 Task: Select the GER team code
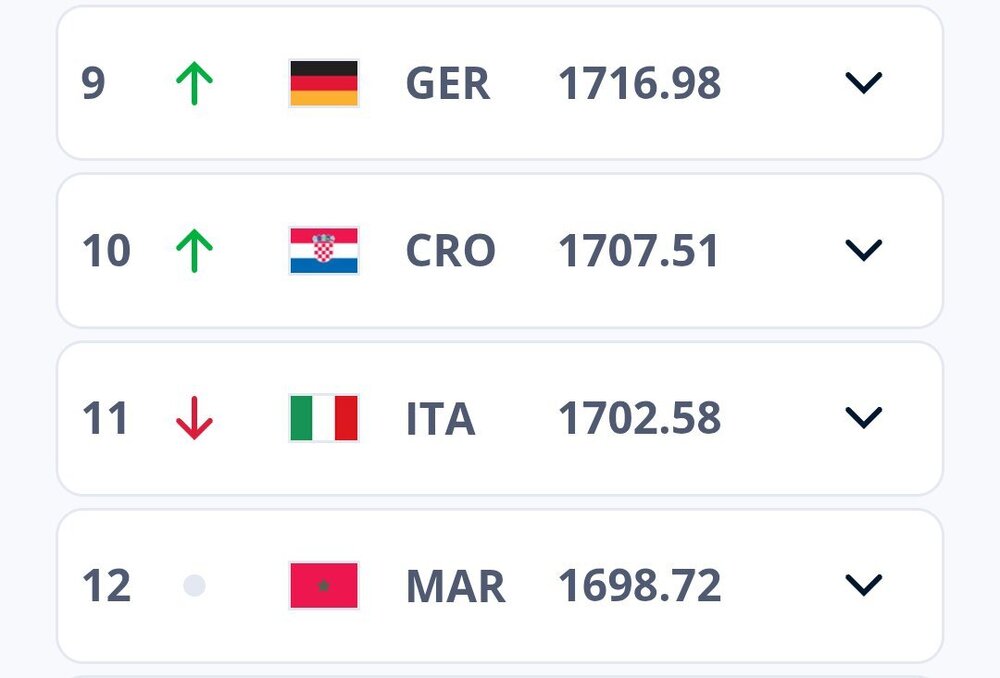[447, 84]
